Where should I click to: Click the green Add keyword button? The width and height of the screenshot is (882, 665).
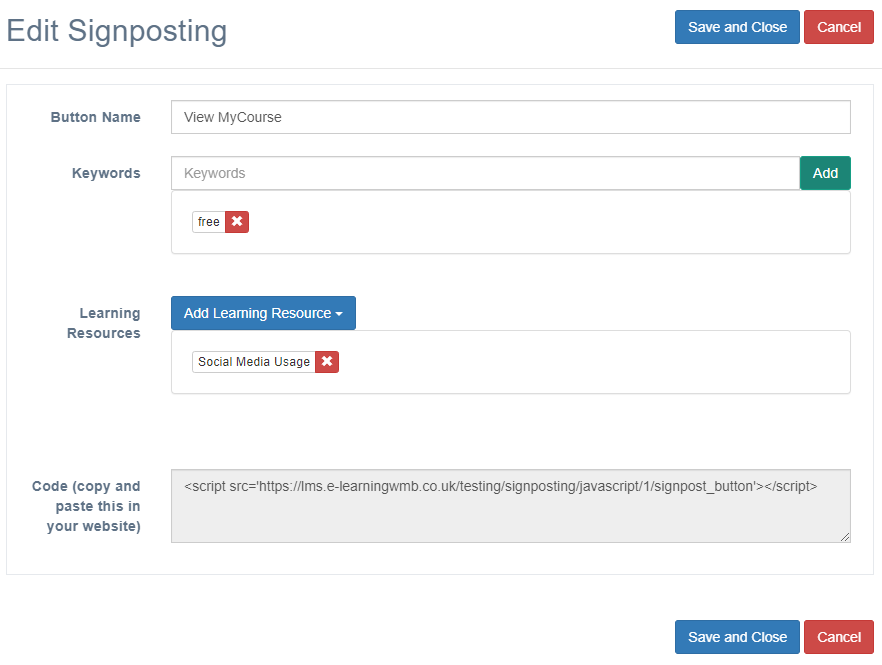pos(825,173)
